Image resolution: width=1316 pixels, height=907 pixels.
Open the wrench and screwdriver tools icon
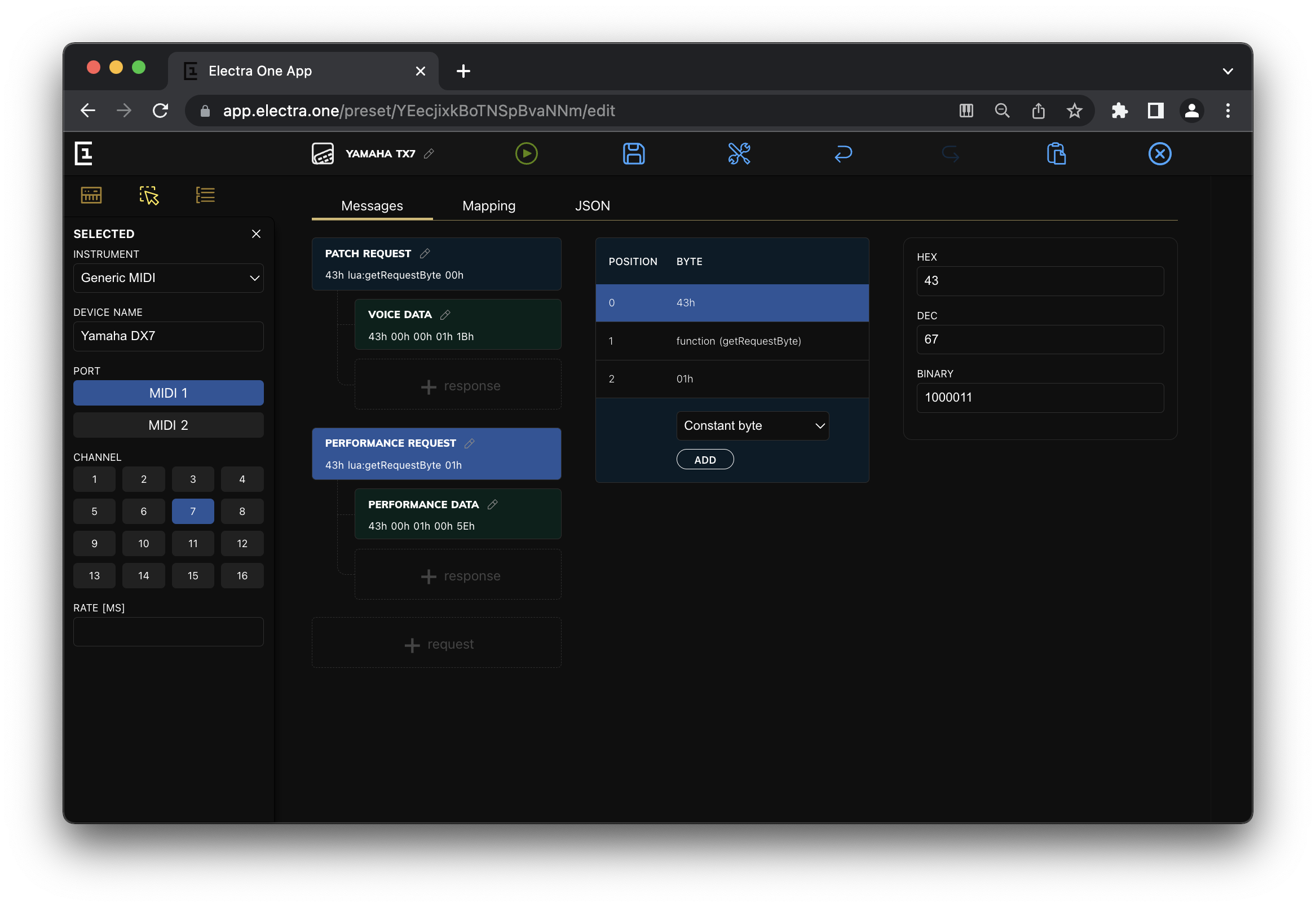(739, 153)
